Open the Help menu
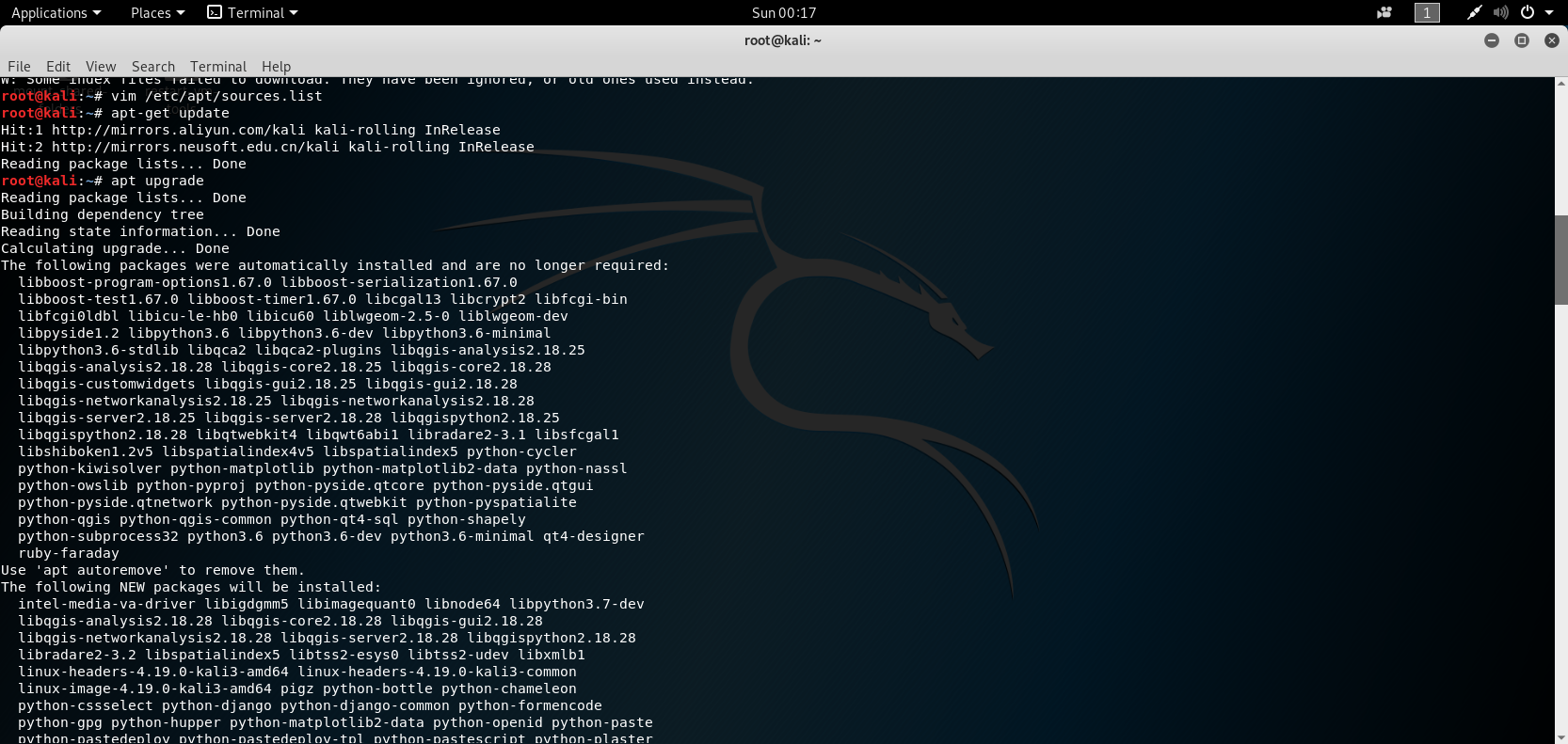1568x744 pixels. (276, 66)
